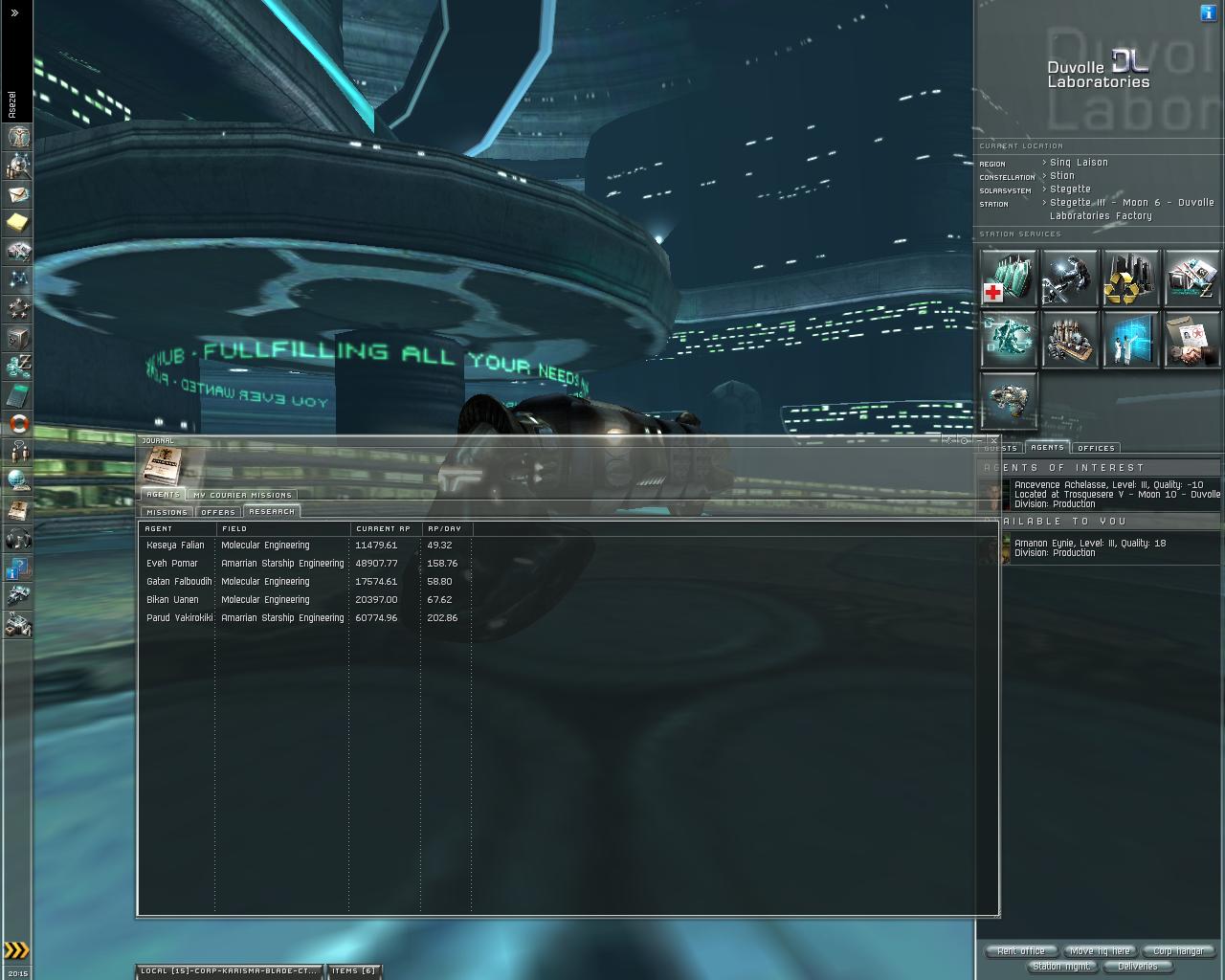Open the last station service icon below Fitting

click(x=1009, y=401)
